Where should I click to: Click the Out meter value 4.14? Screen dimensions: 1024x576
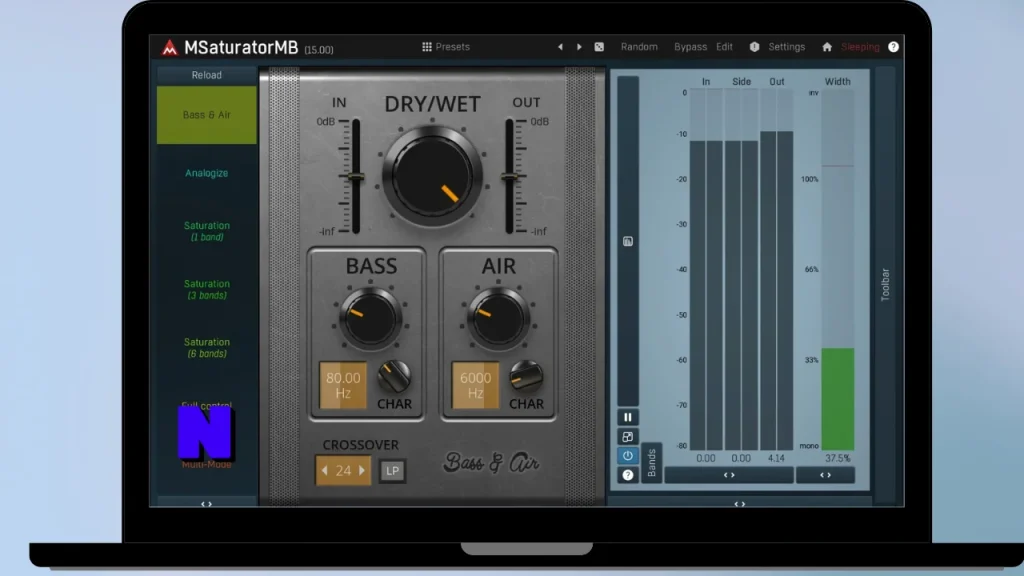click(x=776, y=458)
